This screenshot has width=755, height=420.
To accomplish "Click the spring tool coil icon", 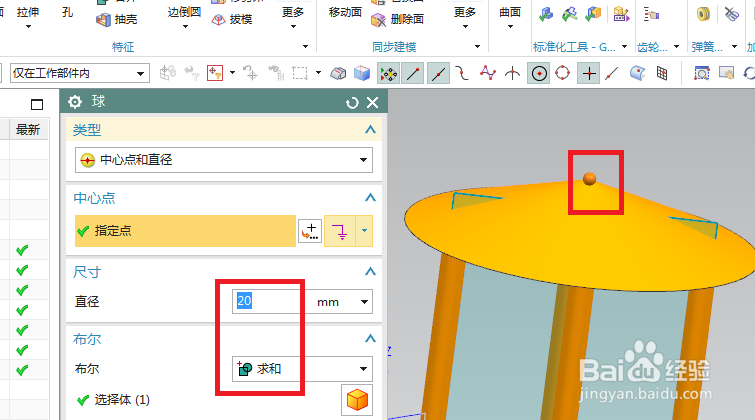I will tap(703, 14).
